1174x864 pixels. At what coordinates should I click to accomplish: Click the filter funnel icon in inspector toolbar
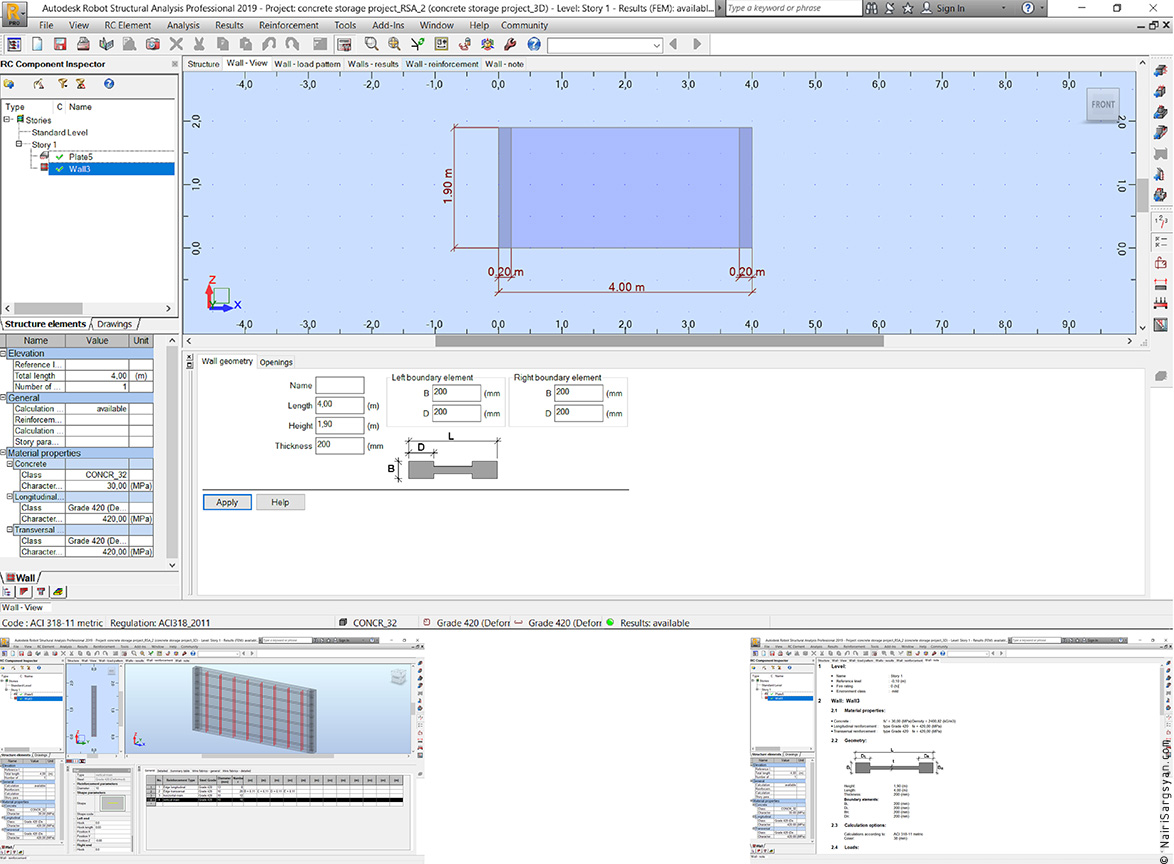62,84
